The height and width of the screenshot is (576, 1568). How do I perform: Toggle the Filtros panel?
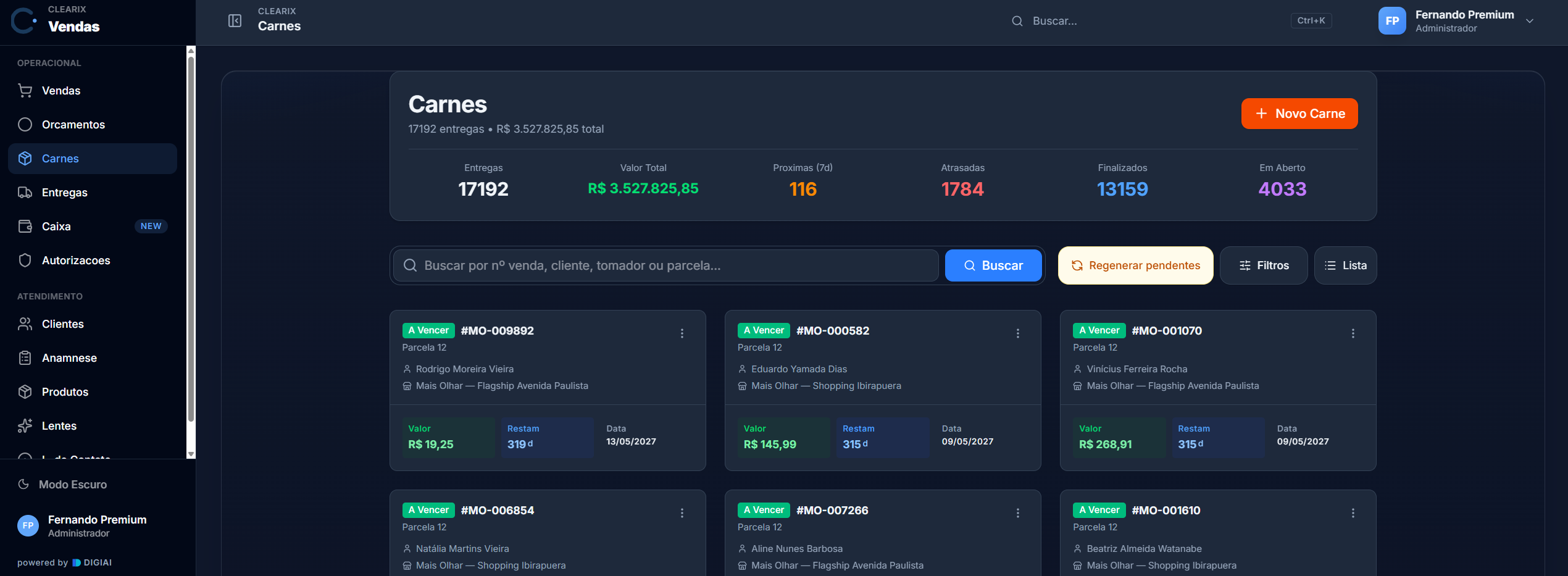point(1263,265)
